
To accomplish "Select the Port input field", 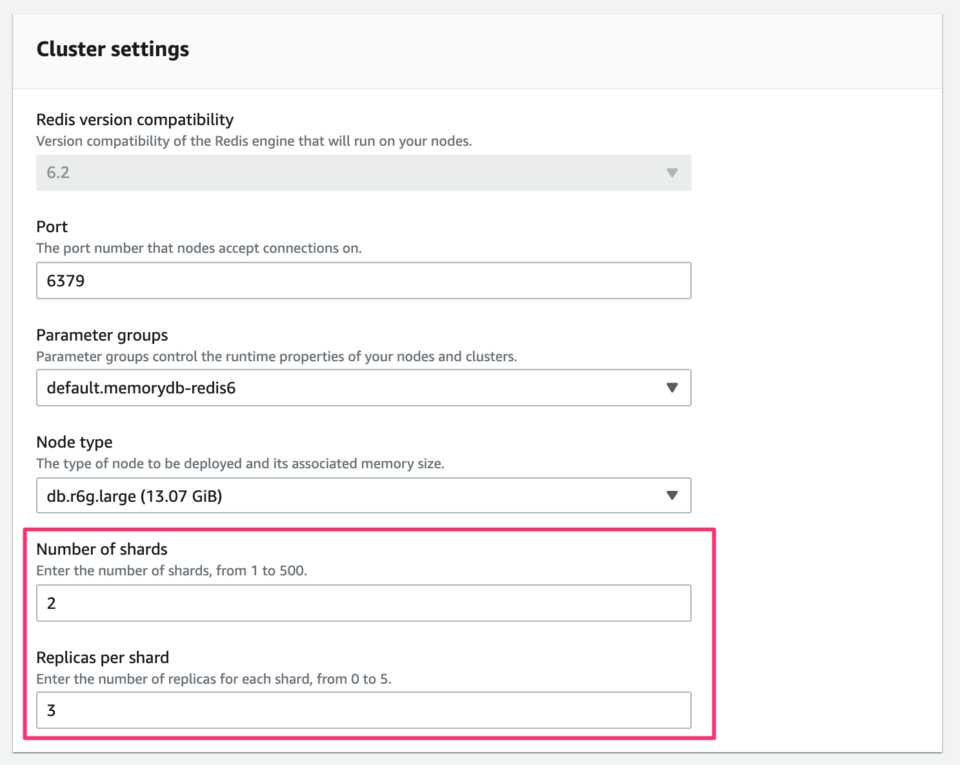I will [x=363, y=280].
